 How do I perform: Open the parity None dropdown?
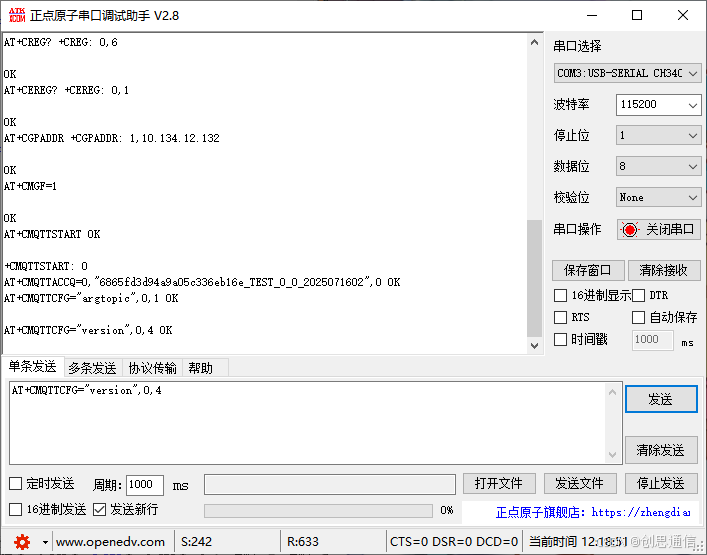[658, 197]
